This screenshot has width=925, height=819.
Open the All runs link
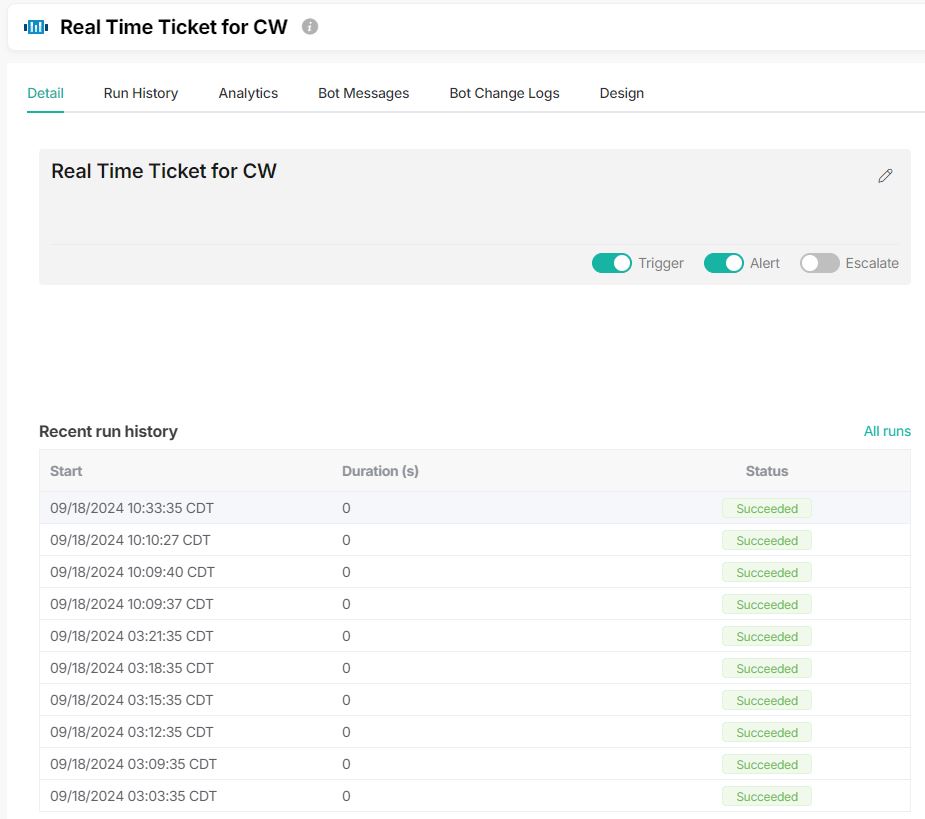tap(887, 431)
